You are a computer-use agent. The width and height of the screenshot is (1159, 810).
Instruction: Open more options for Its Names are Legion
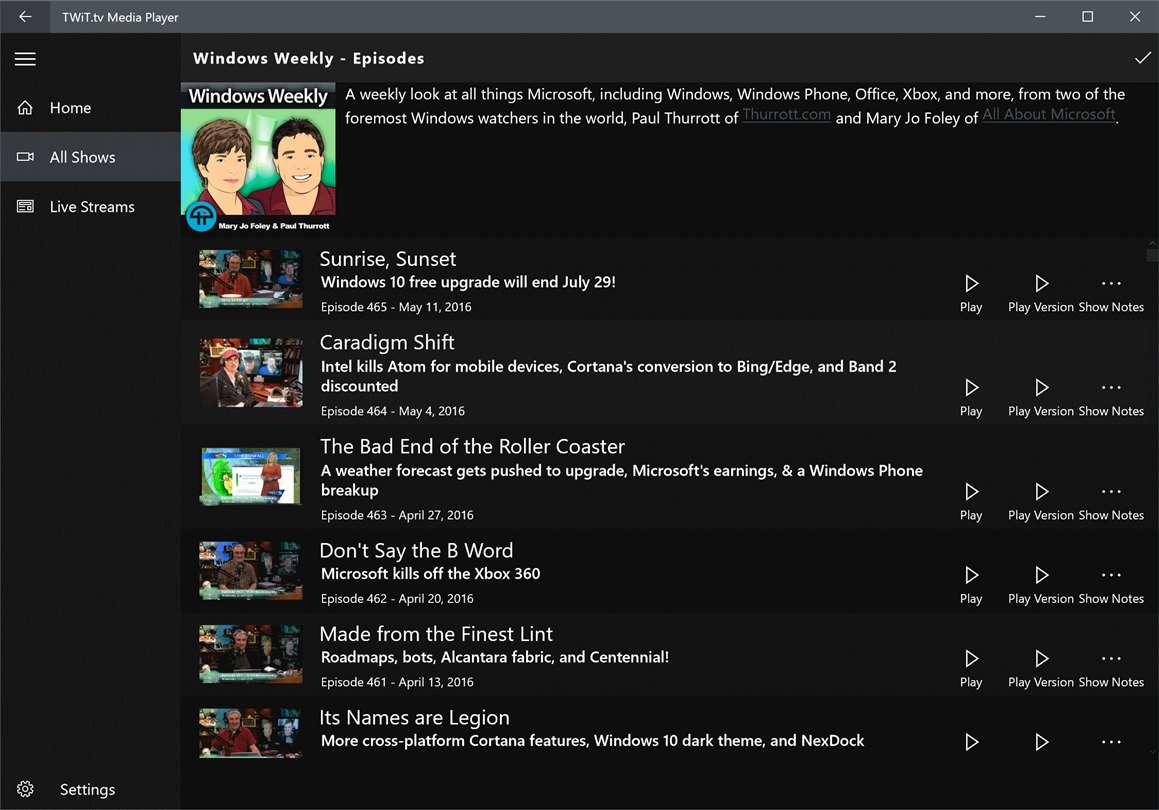(1111, 742)
